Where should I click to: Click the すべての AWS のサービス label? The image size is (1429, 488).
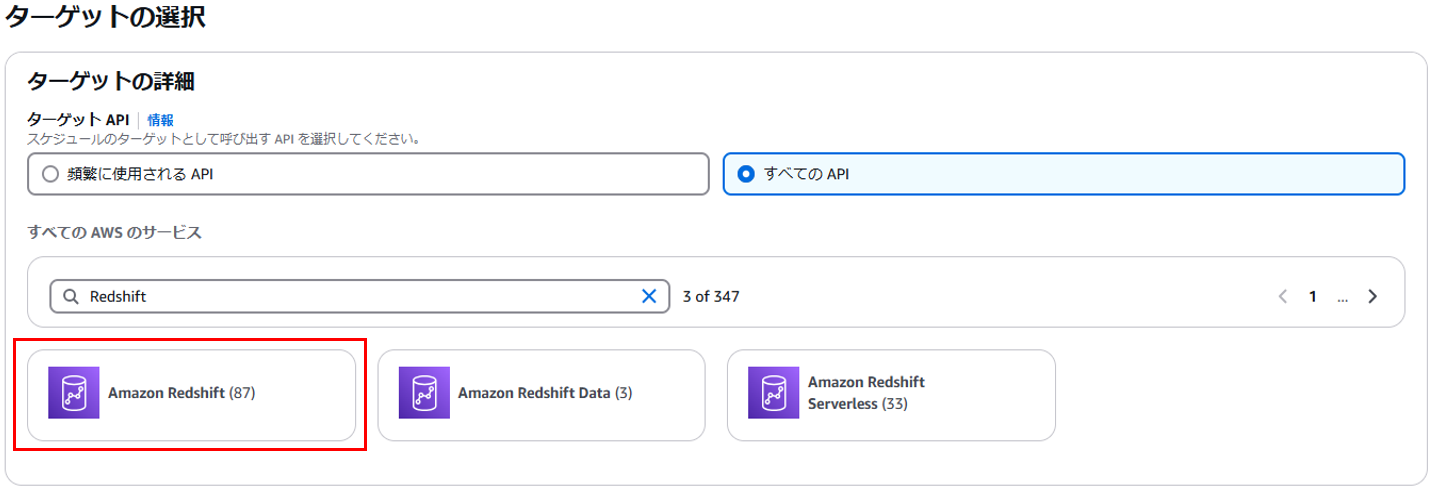(114, 233)
